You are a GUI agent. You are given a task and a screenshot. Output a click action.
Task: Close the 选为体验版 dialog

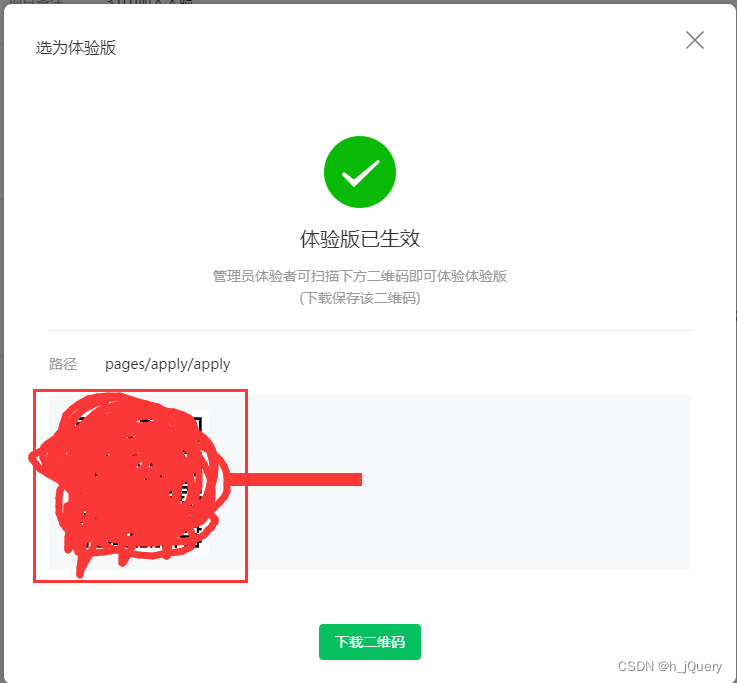coord(694,40)
